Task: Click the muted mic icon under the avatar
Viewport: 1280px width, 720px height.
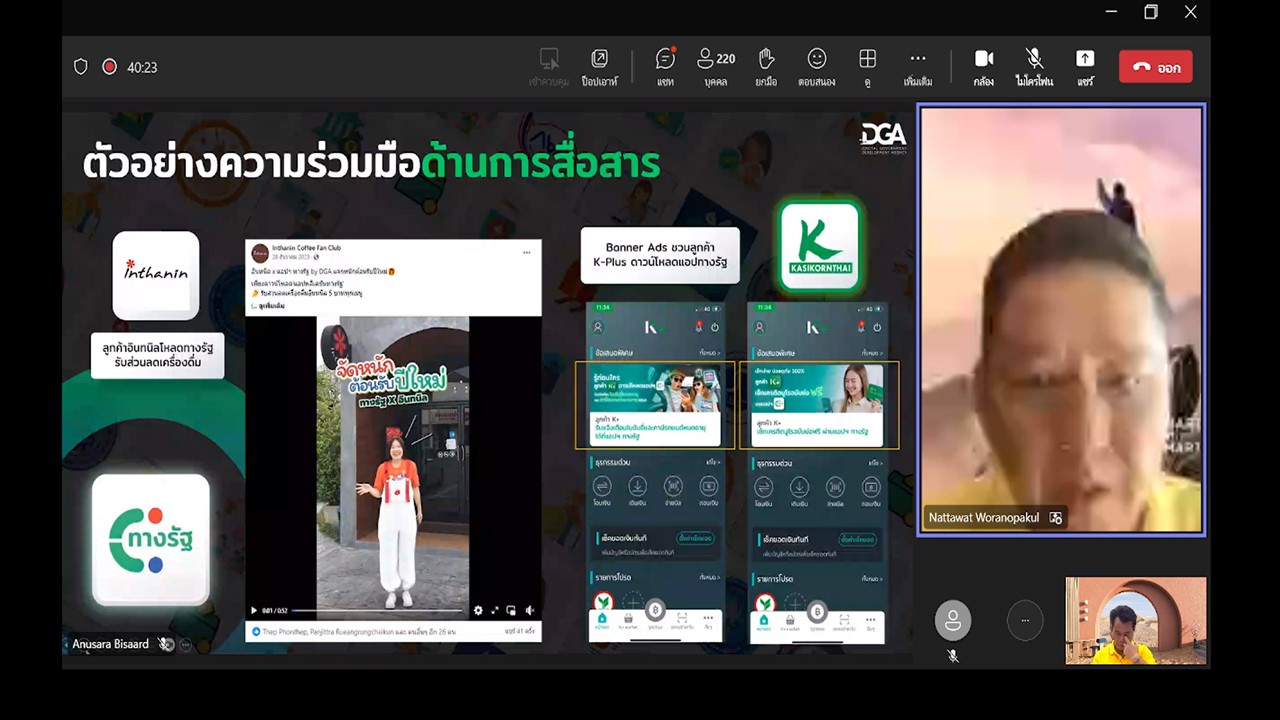Action: point(953,656)
